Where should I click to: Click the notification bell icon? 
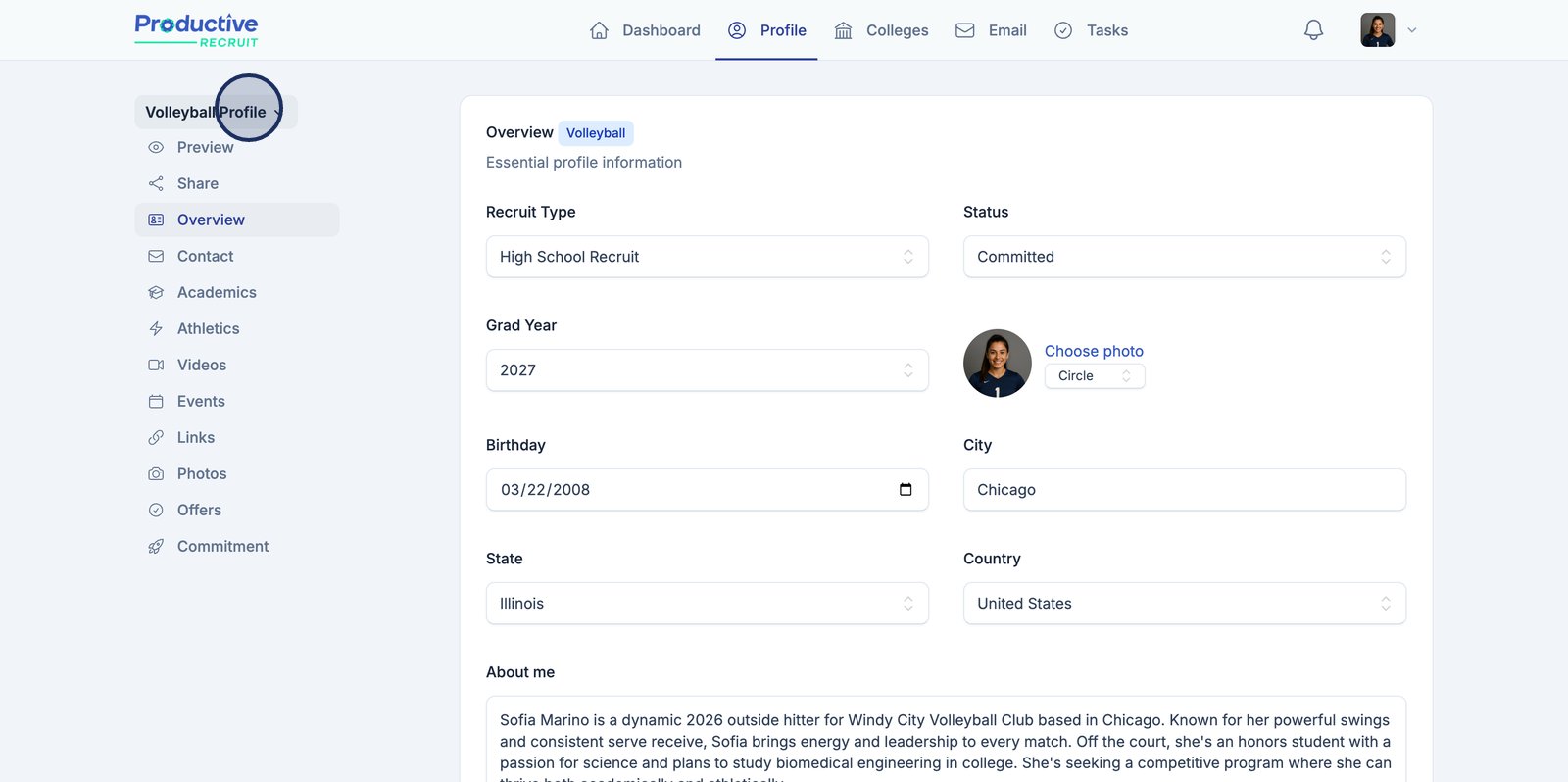(x=1313, y=30)
